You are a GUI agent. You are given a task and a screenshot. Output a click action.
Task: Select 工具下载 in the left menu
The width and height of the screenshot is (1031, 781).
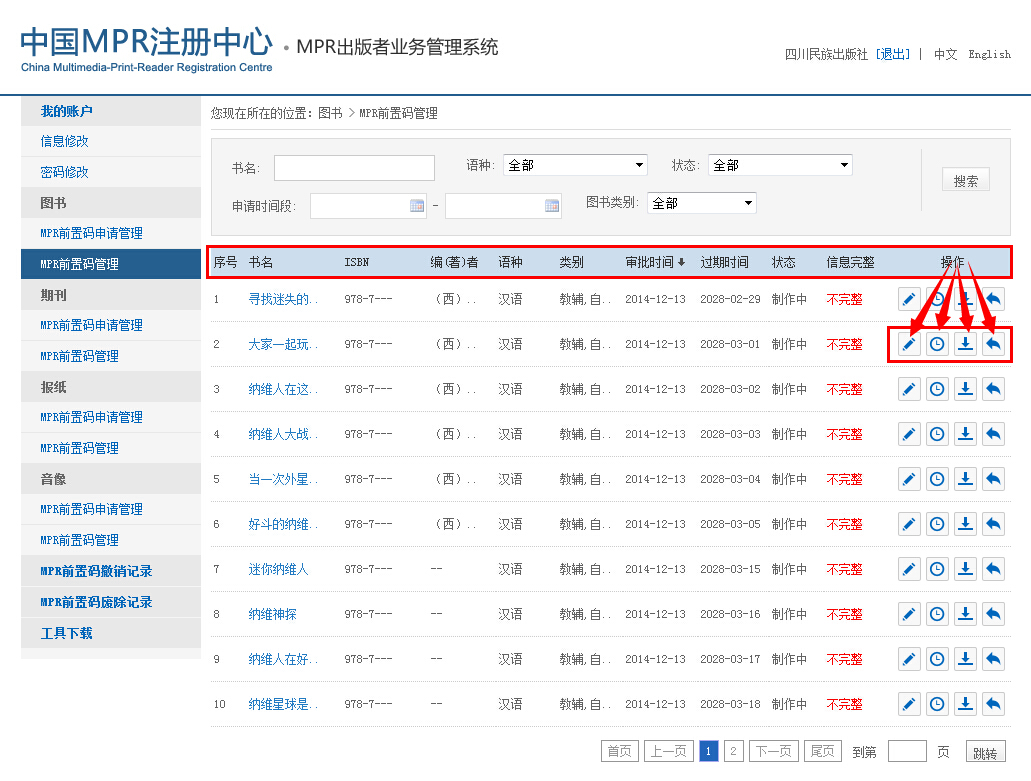pyautogui.click(x=66, y=633)
